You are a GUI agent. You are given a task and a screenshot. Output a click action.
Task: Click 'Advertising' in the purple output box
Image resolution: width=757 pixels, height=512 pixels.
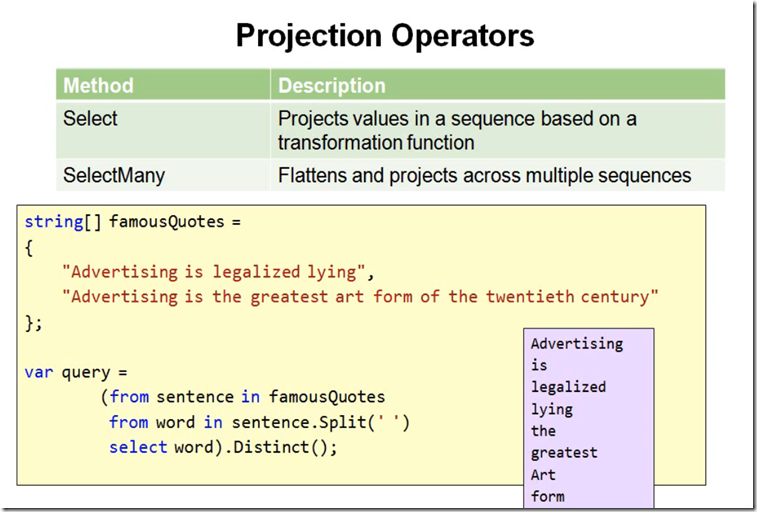pyautogui.click(x=576, y=343)
